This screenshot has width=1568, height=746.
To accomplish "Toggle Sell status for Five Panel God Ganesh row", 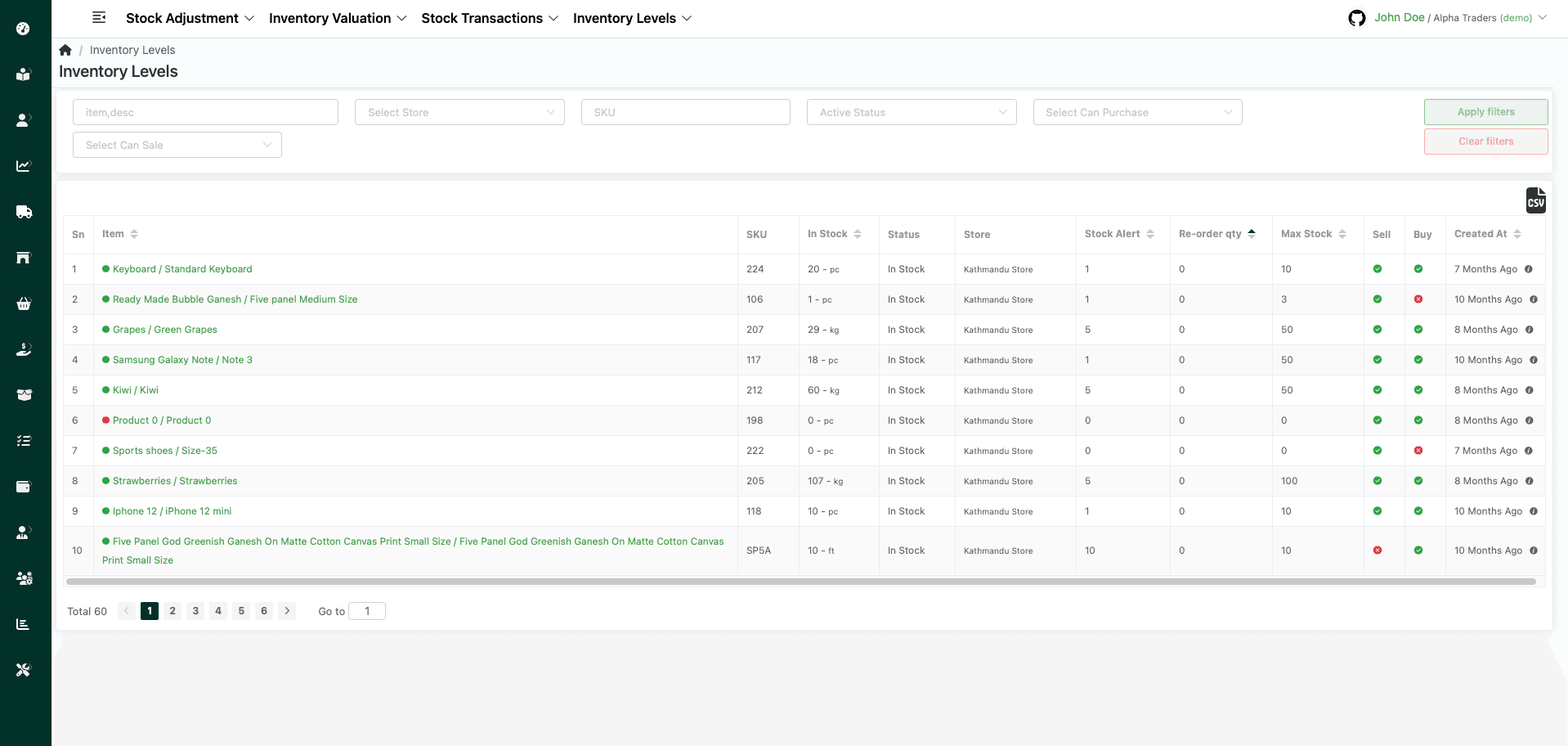I will point(1378,551).
